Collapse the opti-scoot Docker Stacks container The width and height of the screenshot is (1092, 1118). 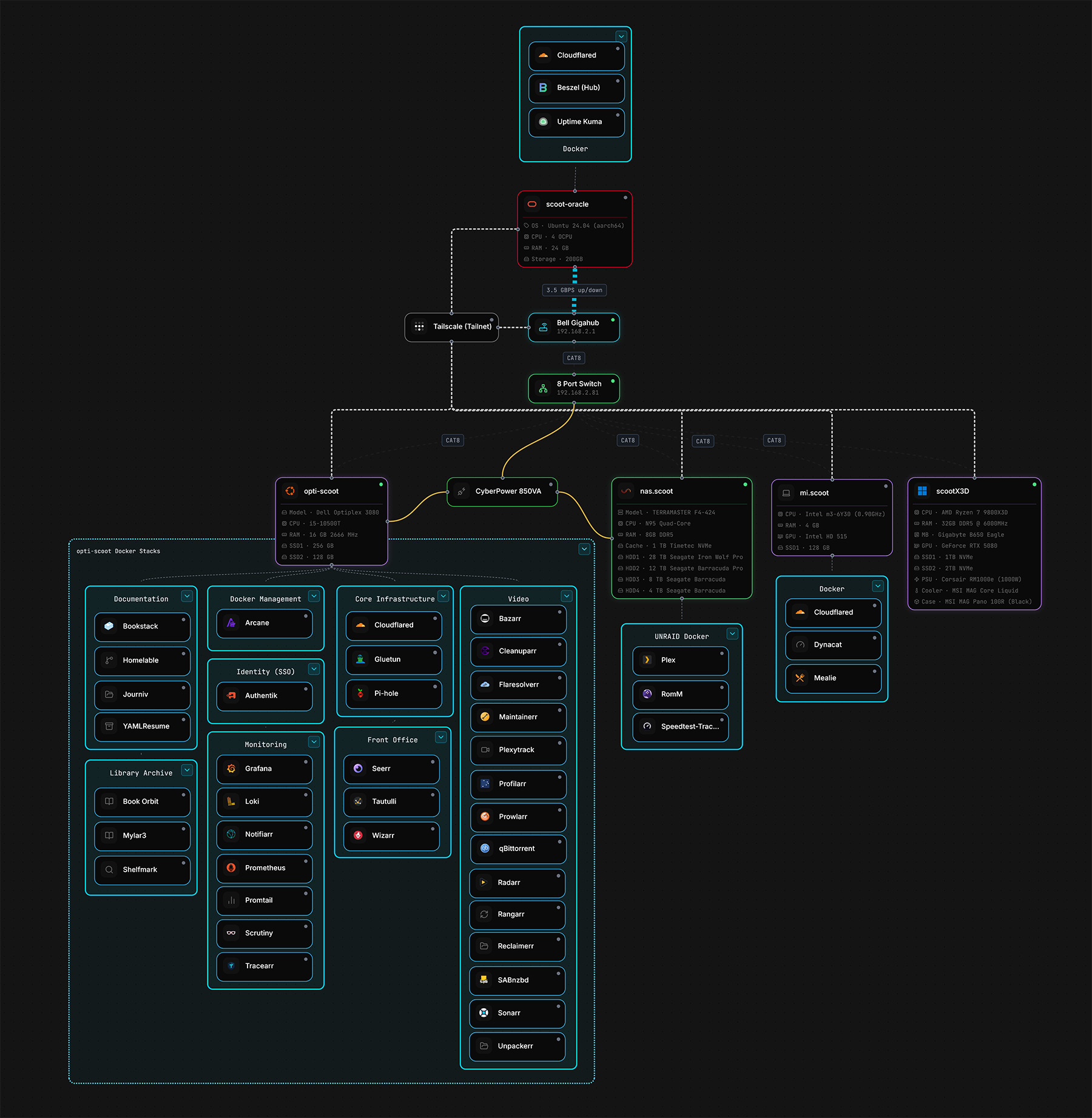tap(584, 549)
